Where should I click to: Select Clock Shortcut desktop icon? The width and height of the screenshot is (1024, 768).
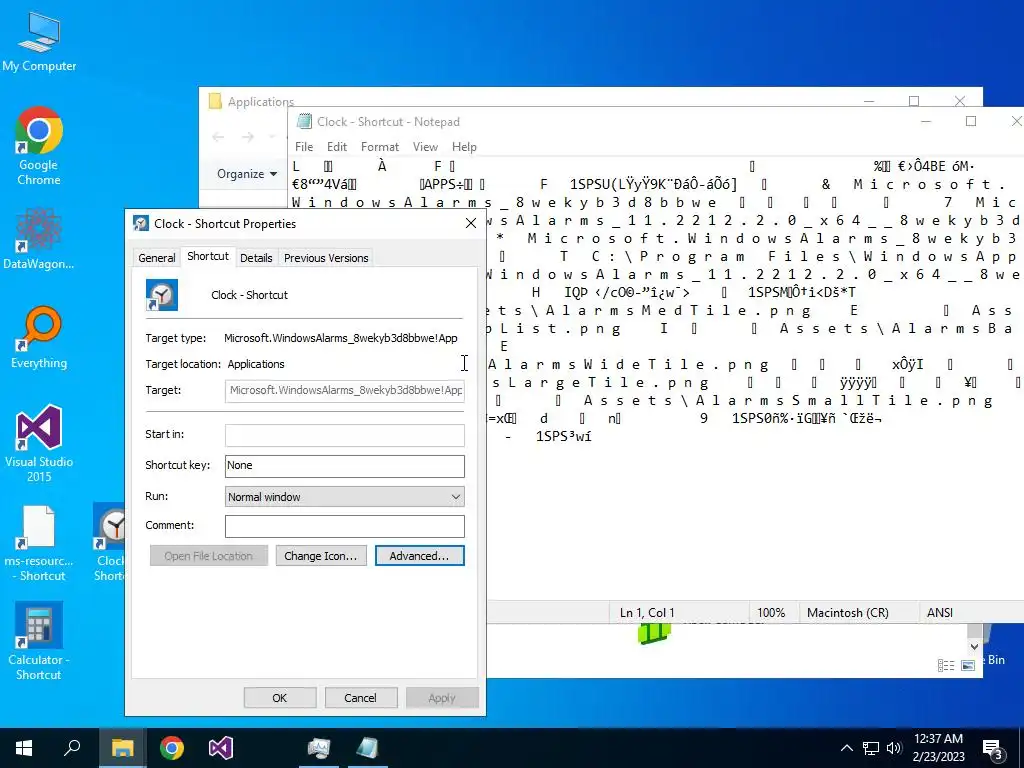pyautogui.click(x=109, y=543)
